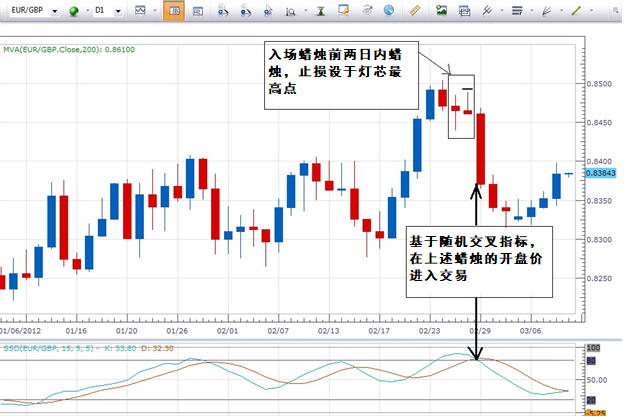This screenshot has width=626, height=418.
Task: Click the 50.00 level on stochastic axis
Action: (x=597, y=380)
